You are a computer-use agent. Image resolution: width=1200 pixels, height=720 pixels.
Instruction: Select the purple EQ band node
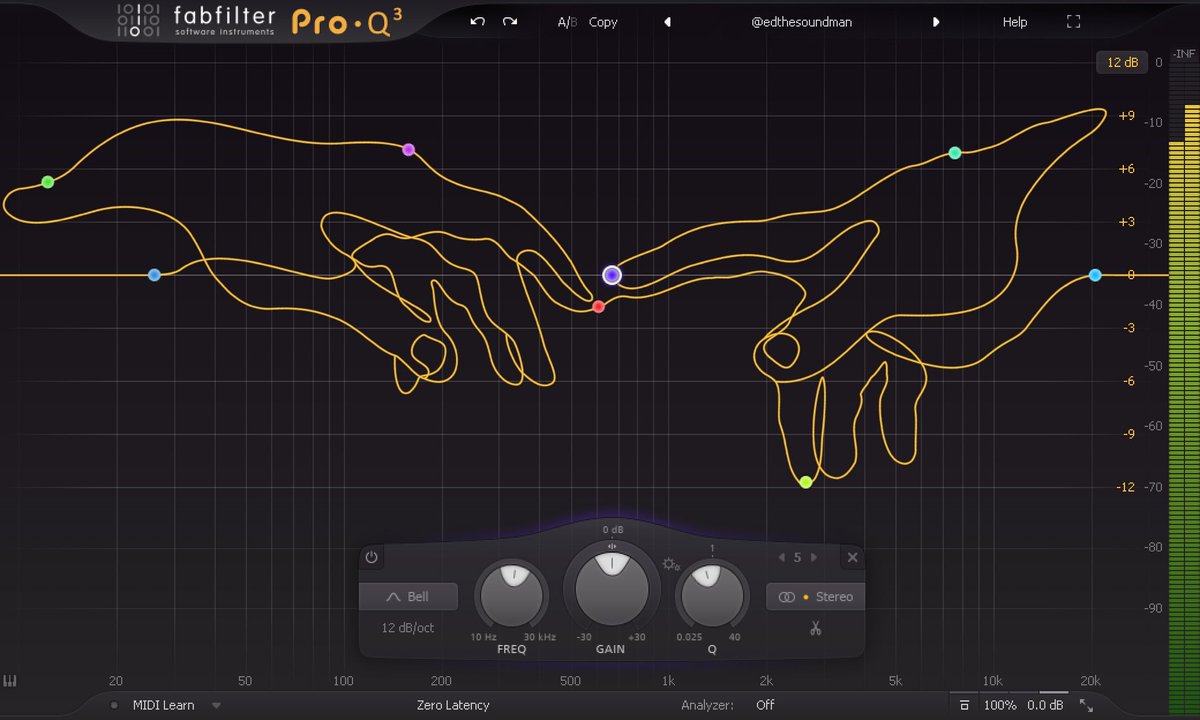(408, 150)
